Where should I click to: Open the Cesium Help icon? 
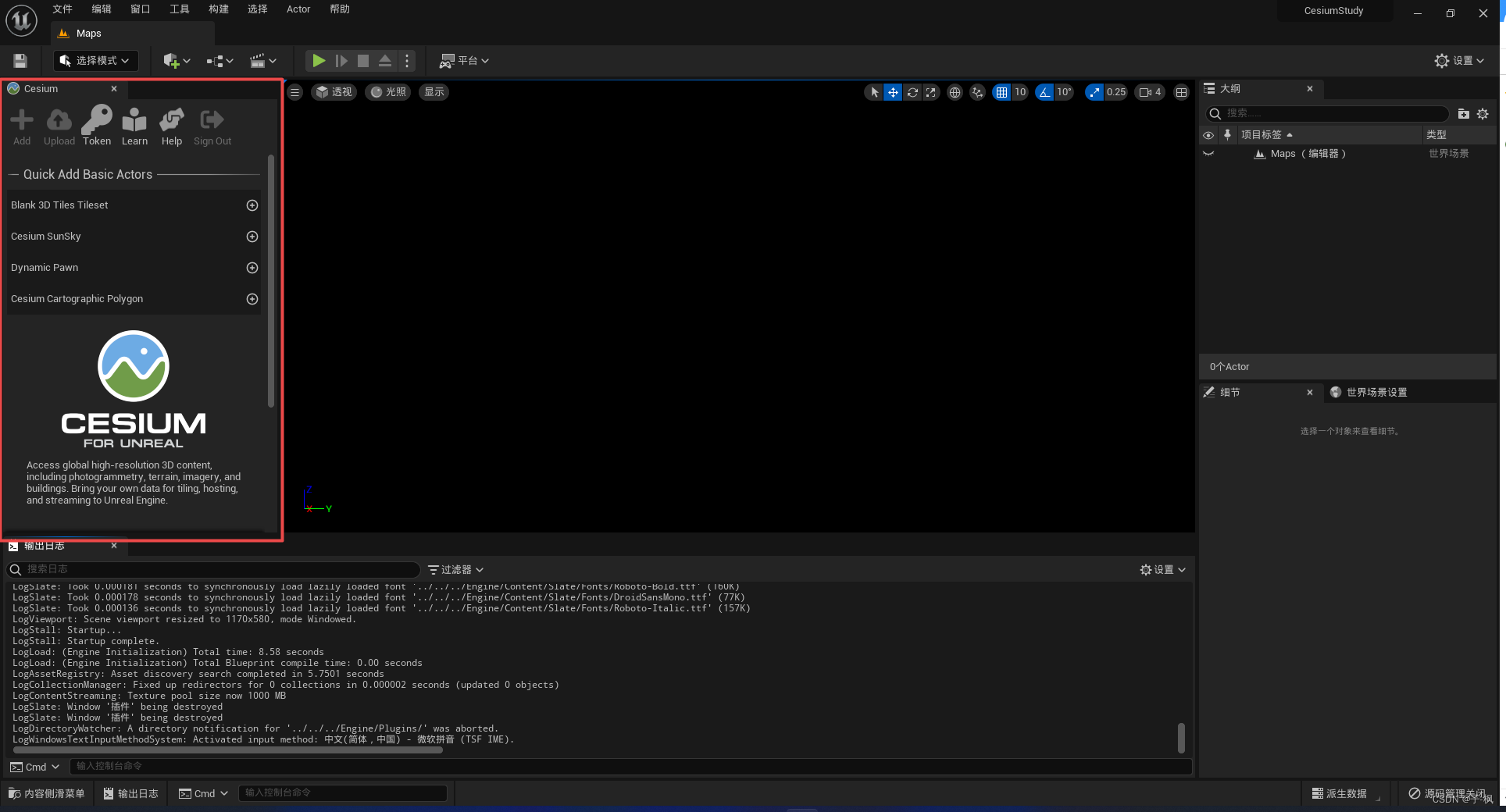(x=172, y=126)
